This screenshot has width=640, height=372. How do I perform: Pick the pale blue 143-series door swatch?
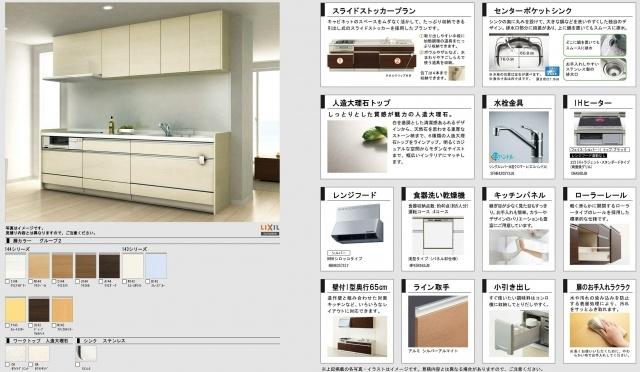click(x=156, y=265)
